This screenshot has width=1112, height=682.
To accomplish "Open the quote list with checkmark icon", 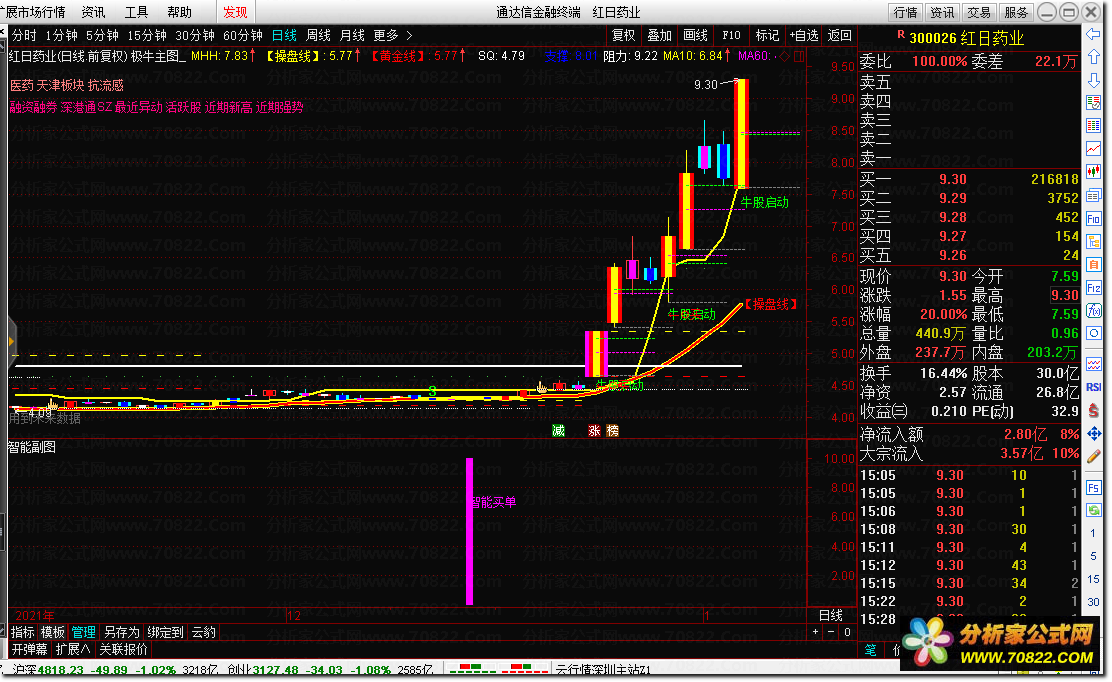I will coord(1093,103).
